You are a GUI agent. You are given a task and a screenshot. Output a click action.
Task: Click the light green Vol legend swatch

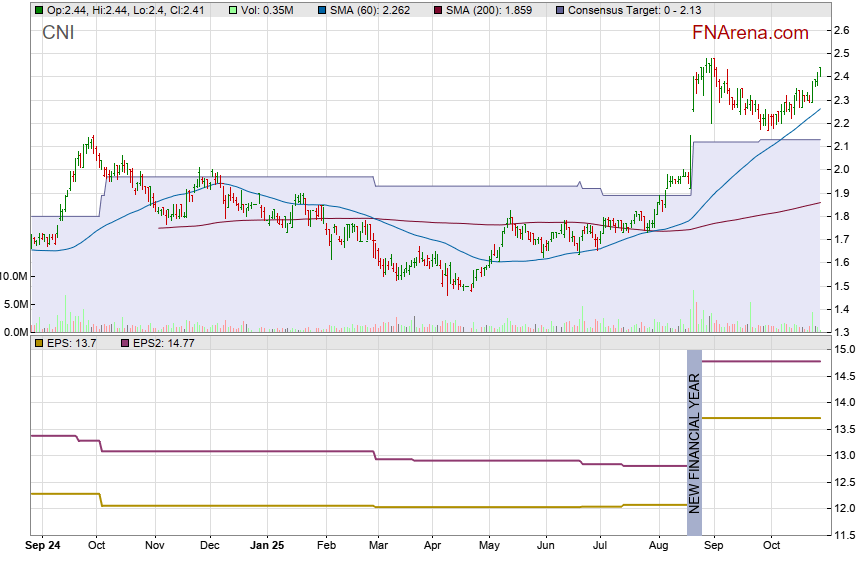click(x=233, y=10)
